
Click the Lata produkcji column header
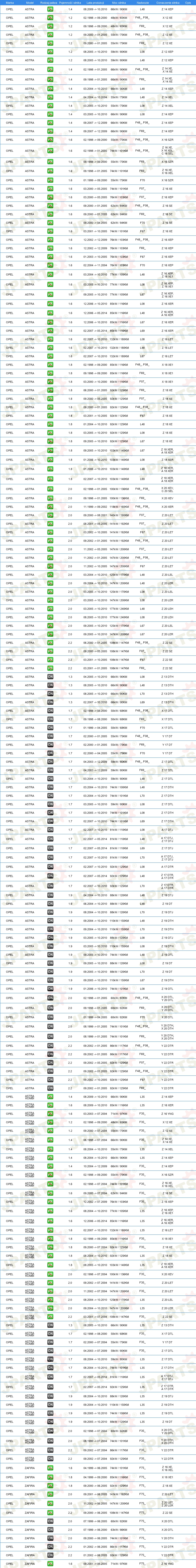(x=95, y=2)
